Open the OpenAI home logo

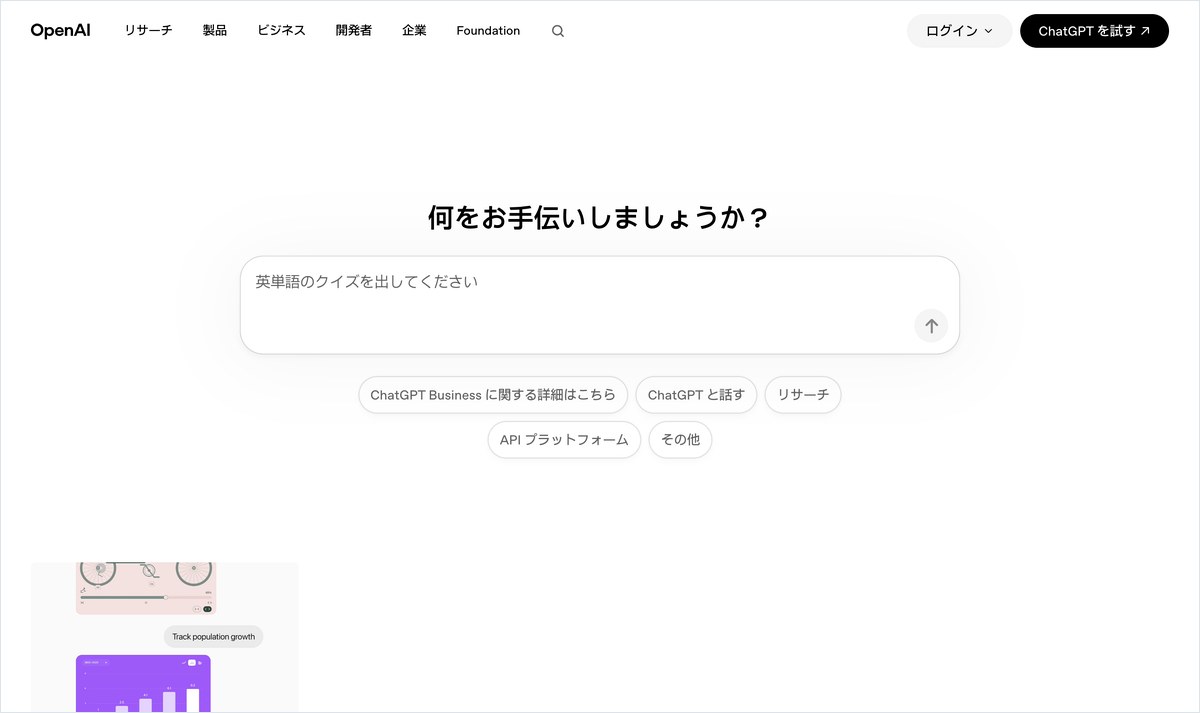pos(60,31)
